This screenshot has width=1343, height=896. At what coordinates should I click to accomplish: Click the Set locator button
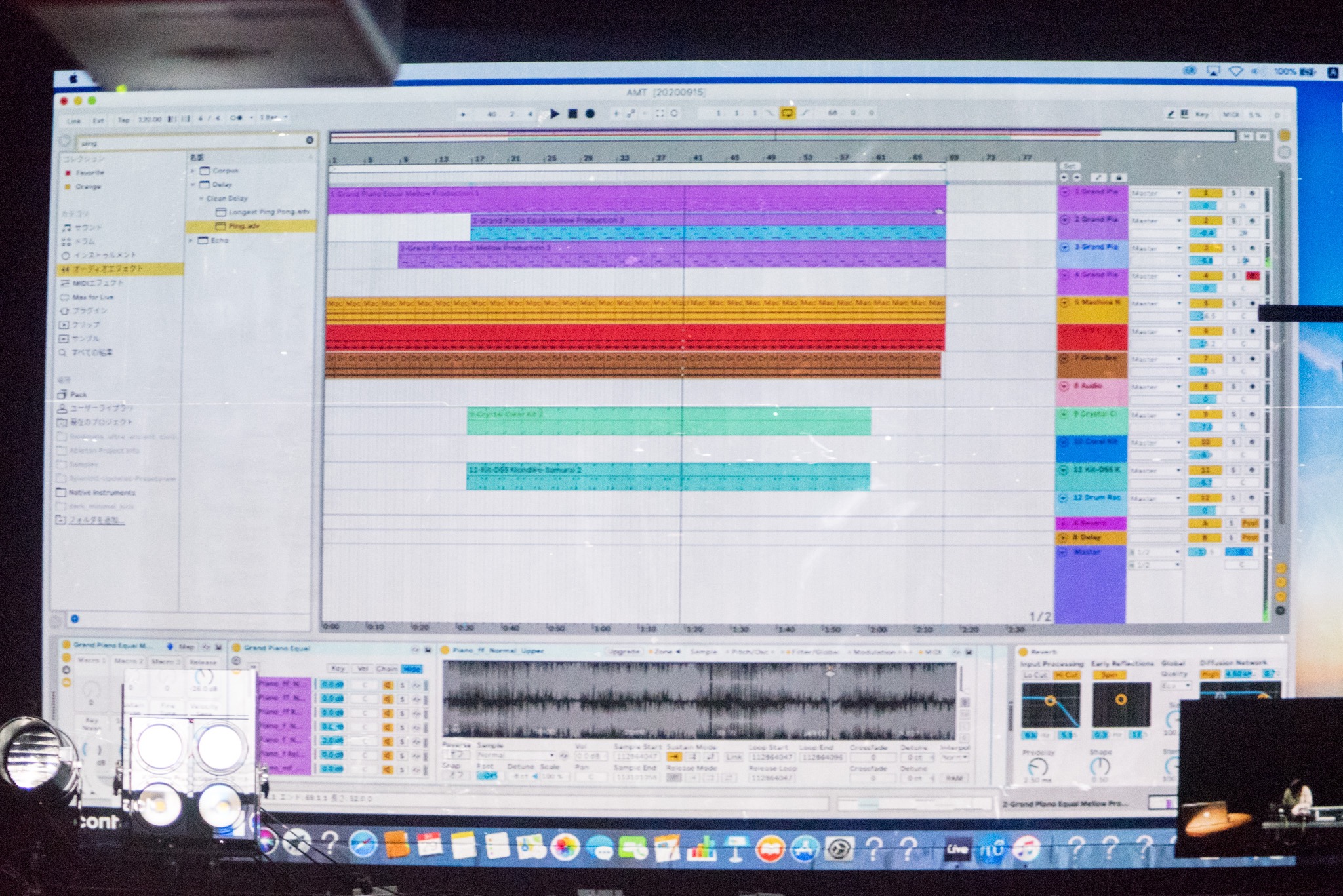(1070, 166)
